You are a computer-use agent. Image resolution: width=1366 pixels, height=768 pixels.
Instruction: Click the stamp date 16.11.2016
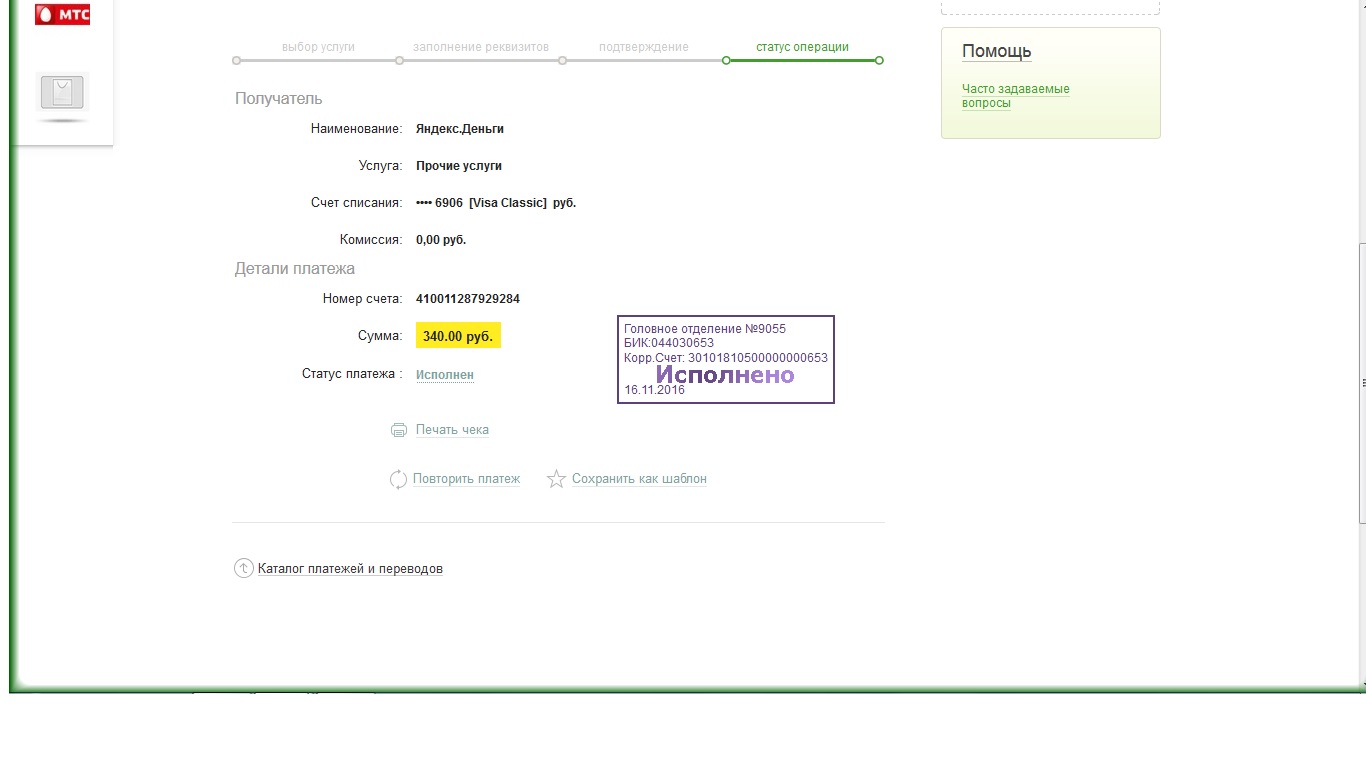pos(655,390)
